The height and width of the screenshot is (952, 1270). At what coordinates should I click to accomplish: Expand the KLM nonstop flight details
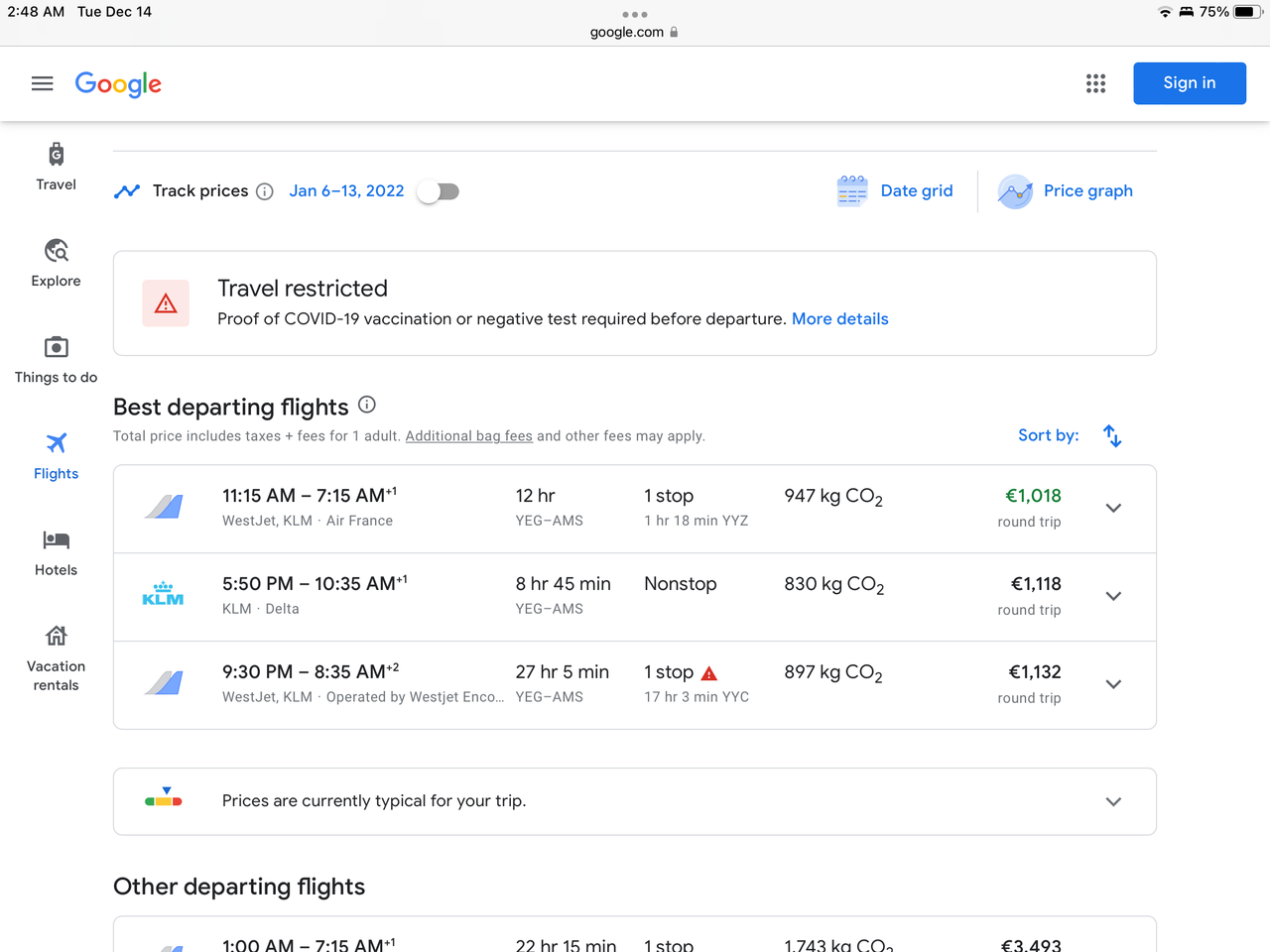click(x=1113, y=596)
